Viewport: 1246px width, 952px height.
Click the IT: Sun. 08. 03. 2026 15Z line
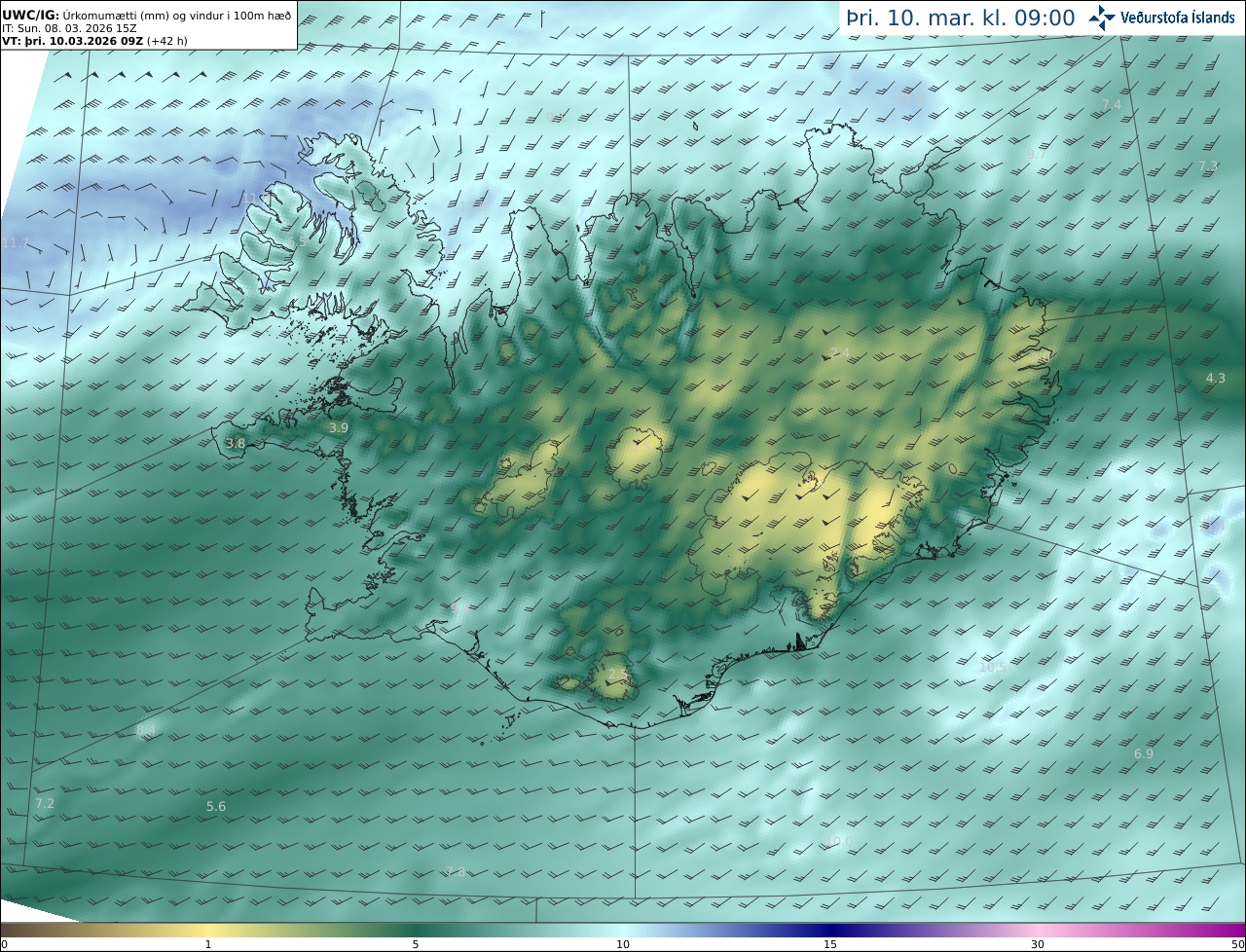tap(69, 28)
